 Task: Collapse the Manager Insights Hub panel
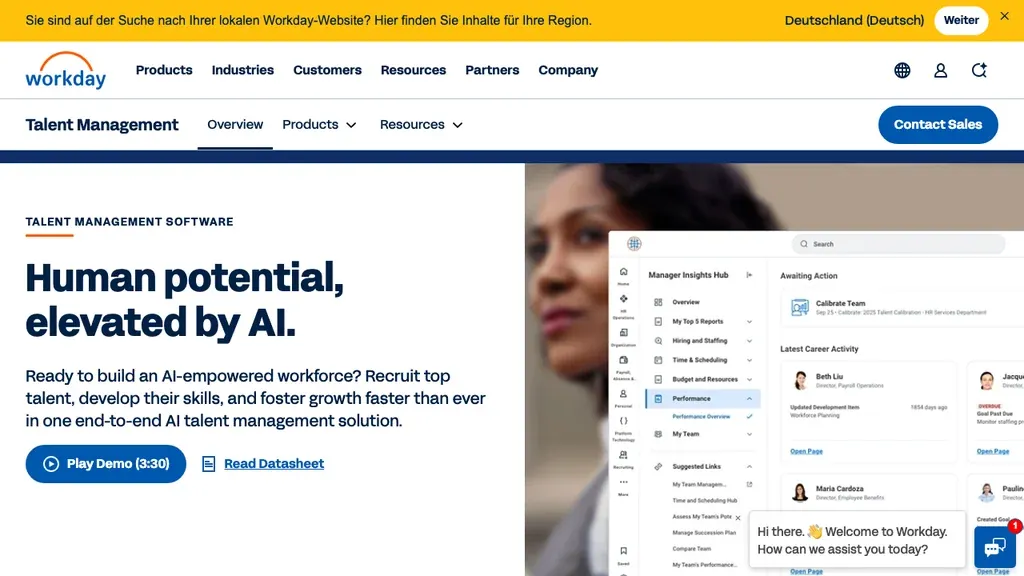click(x=749, y=275)
